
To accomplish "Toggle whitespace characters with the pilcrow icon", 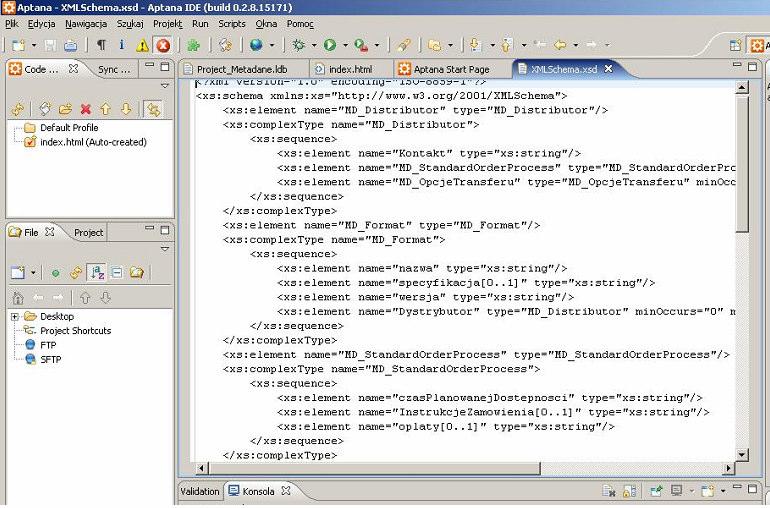I will point(101,45).
